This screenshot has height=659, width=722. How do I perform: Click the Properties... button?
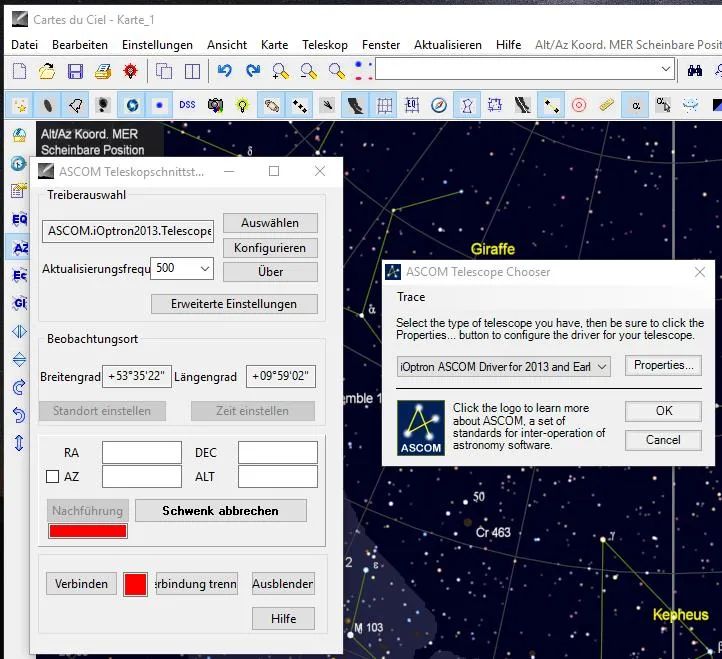pyautogui.click(x=663, y=366)
